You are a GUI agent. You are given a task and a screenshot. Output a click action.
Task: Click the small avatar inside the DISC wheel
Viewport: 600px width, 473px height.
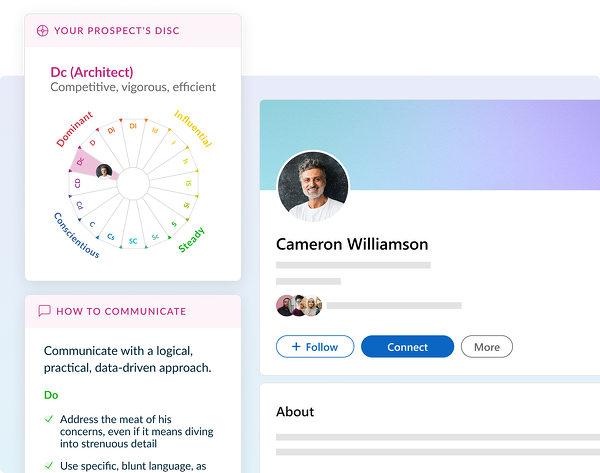coord(102,171)
